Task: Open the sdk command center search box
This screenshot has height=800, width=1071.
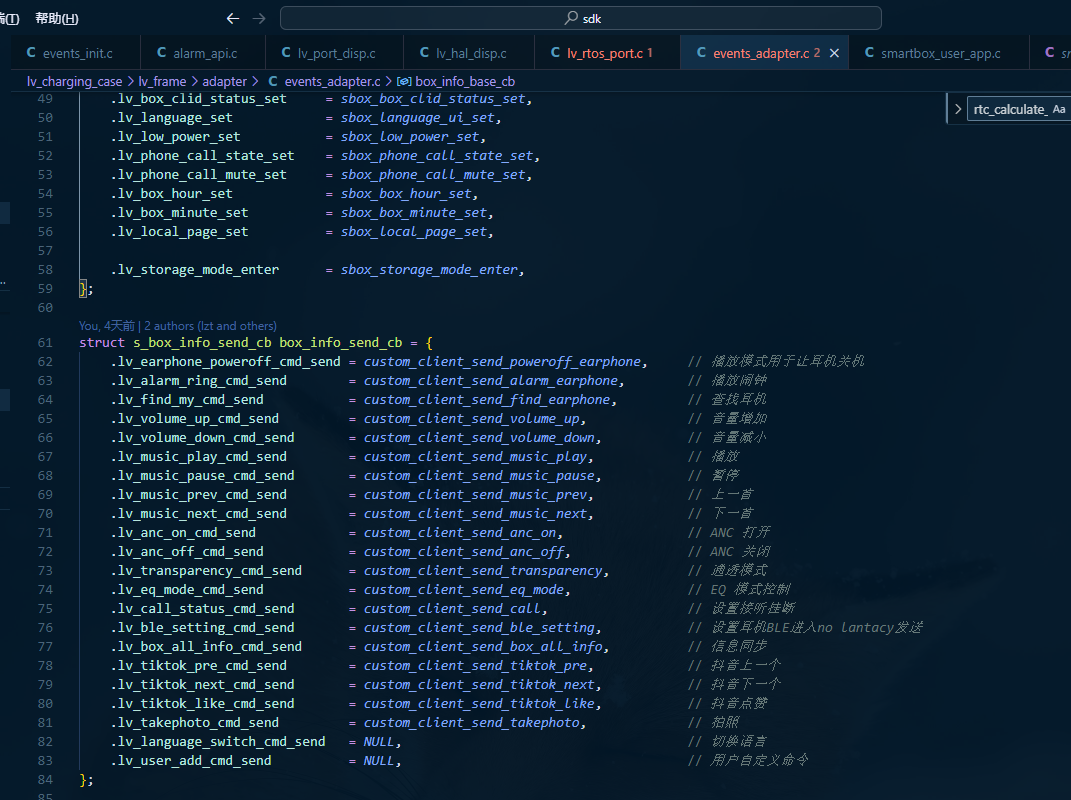Action: (581, 18)
